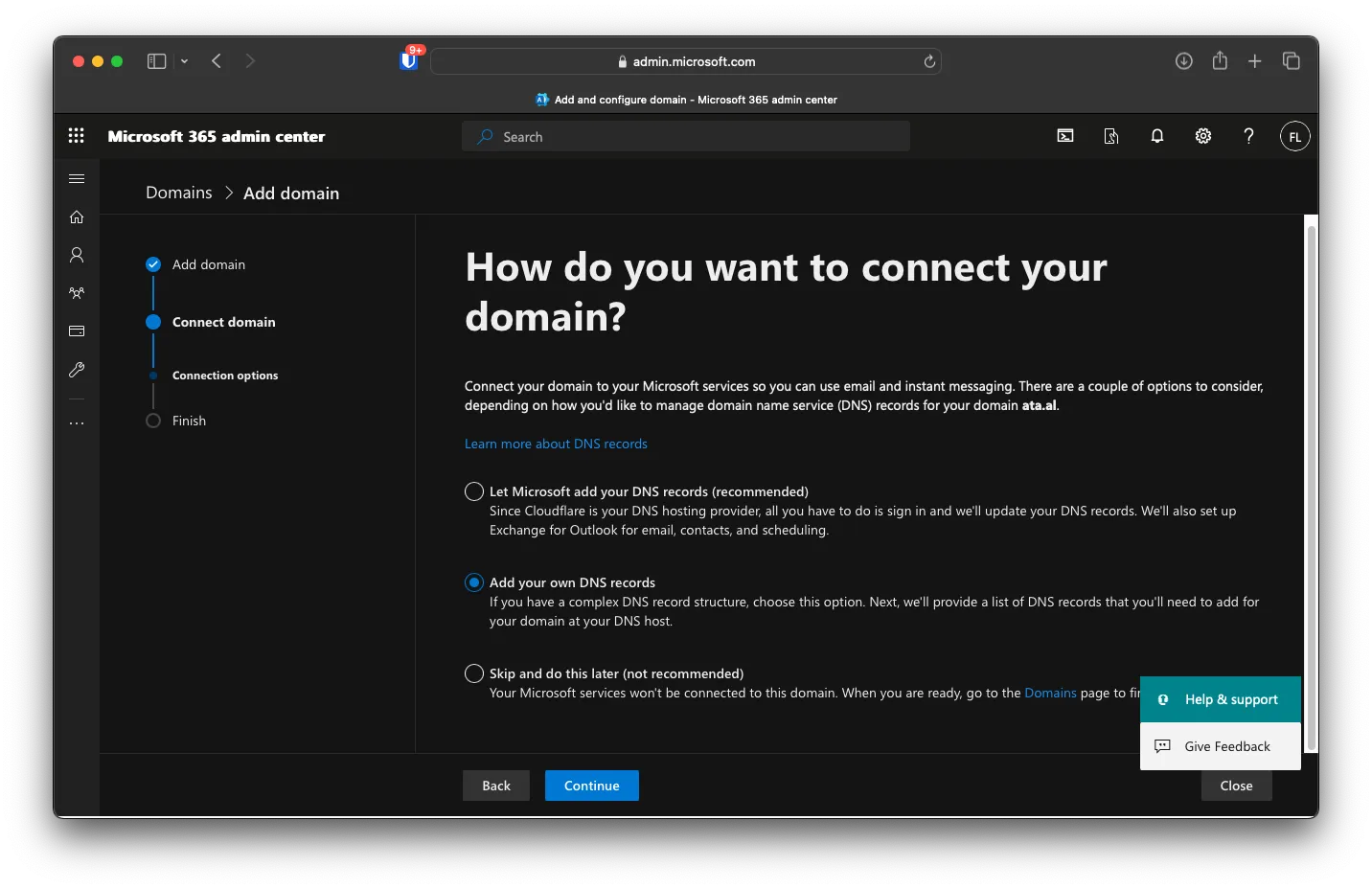Image resolution: width=1372 pixels, height=889 pixels.
Task: Open Users icon in left navigation
Action: [77, 255]
